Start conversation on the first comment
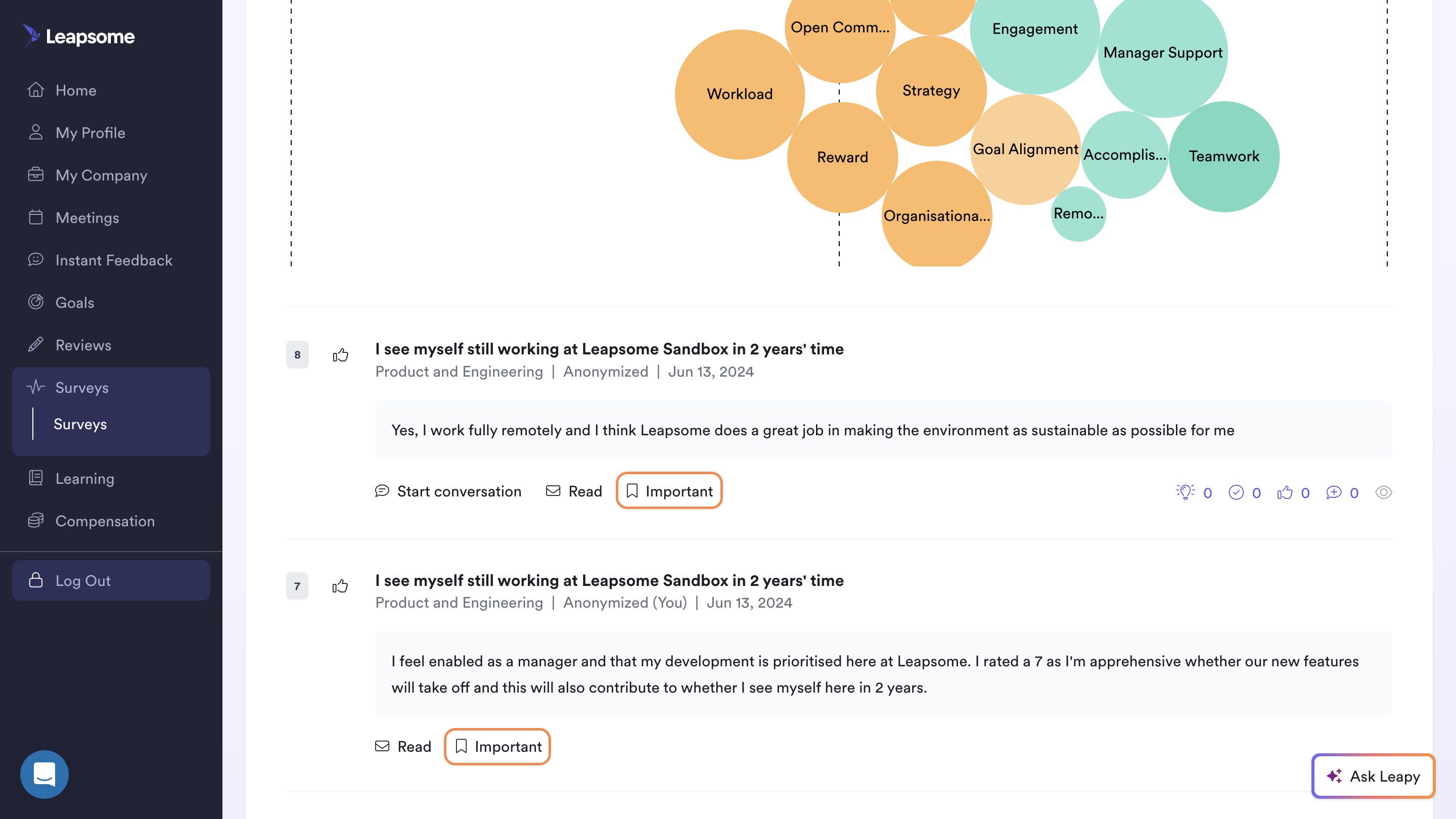Viewport: 1456px width, 819px height. 448,491
